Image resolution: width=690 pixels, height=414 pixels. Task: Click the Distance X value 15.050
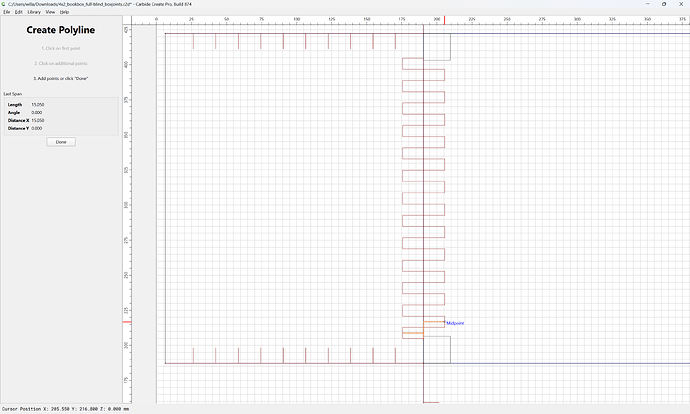tap(38, 120)
